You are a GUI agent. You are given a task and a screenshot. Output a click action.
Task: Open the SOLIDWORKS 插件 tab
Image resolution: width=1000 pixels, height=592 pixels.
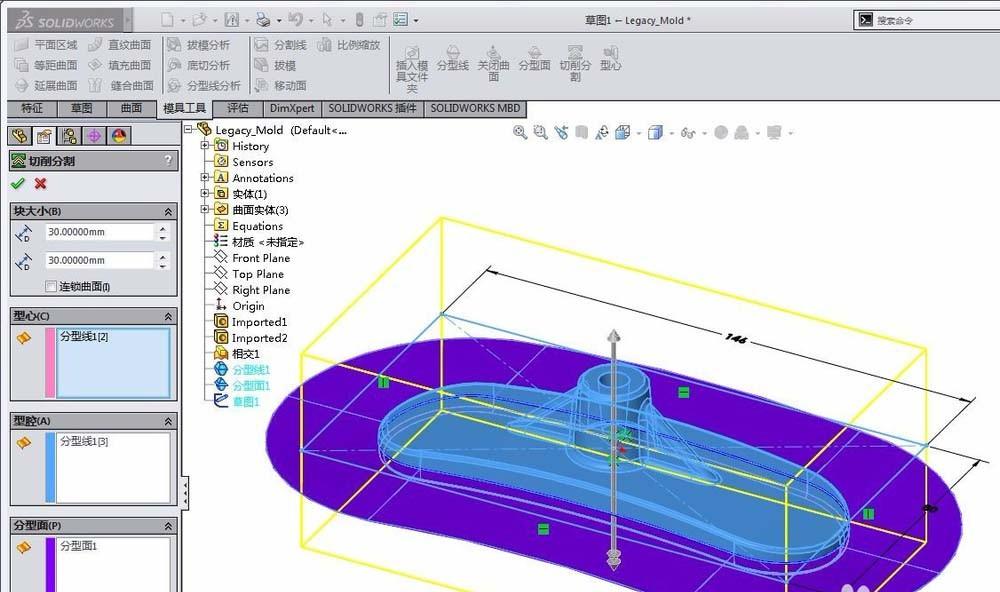pos(371,108)
